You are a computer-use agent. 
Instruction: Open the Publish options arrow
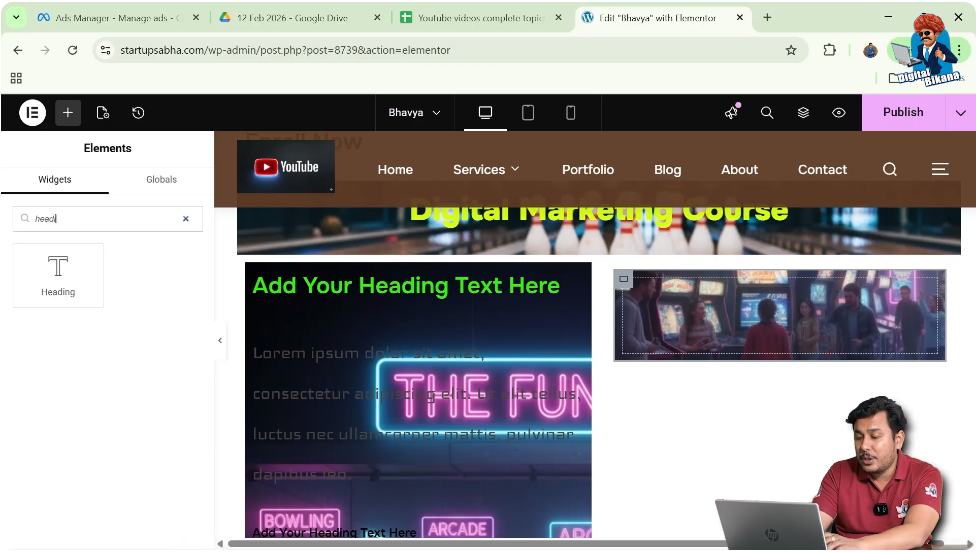pyautogui.click(x=961, y=113)
